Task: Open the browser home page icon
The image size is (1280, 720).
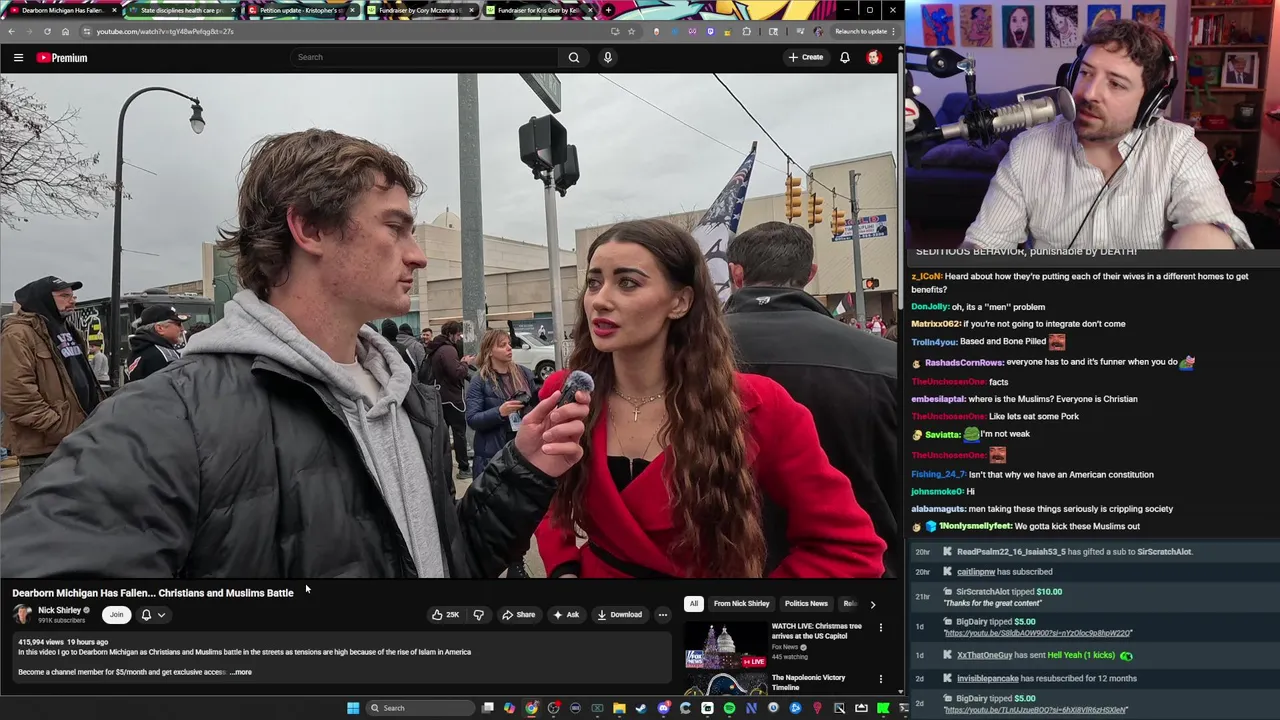Action: pos(65,31)
